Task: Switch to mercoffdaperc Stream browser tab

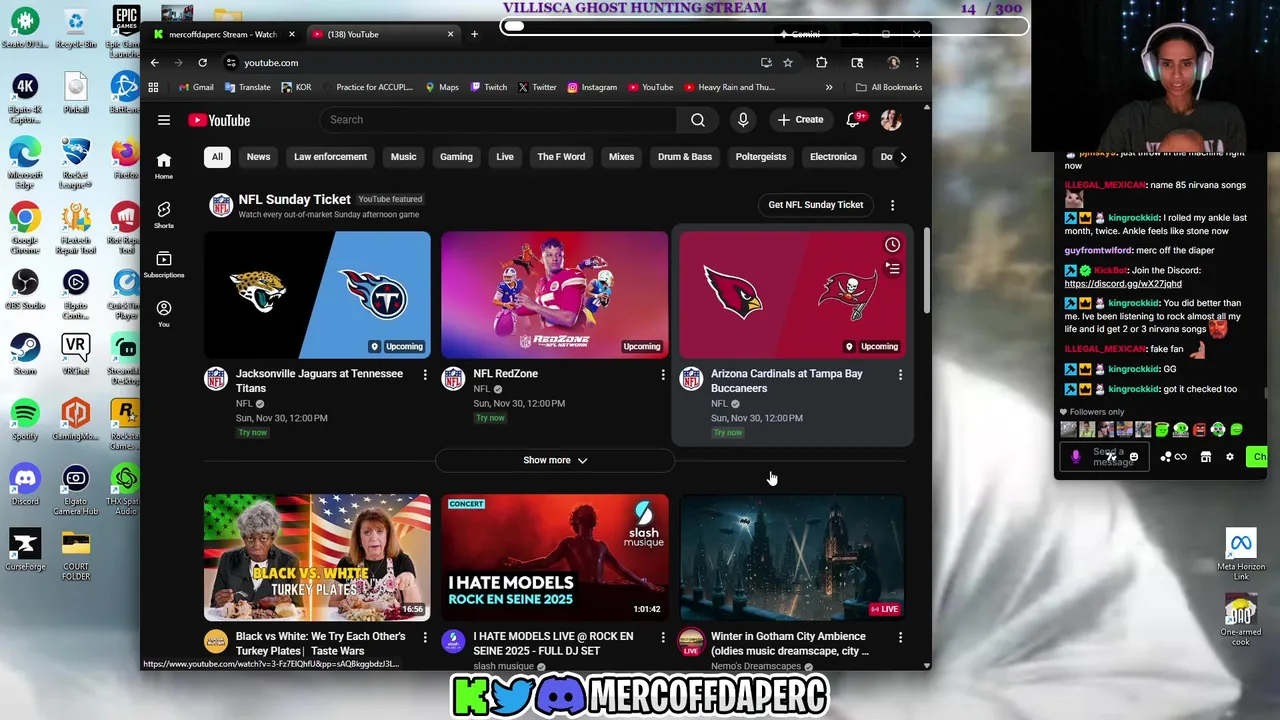Action: tap(223, 34)
